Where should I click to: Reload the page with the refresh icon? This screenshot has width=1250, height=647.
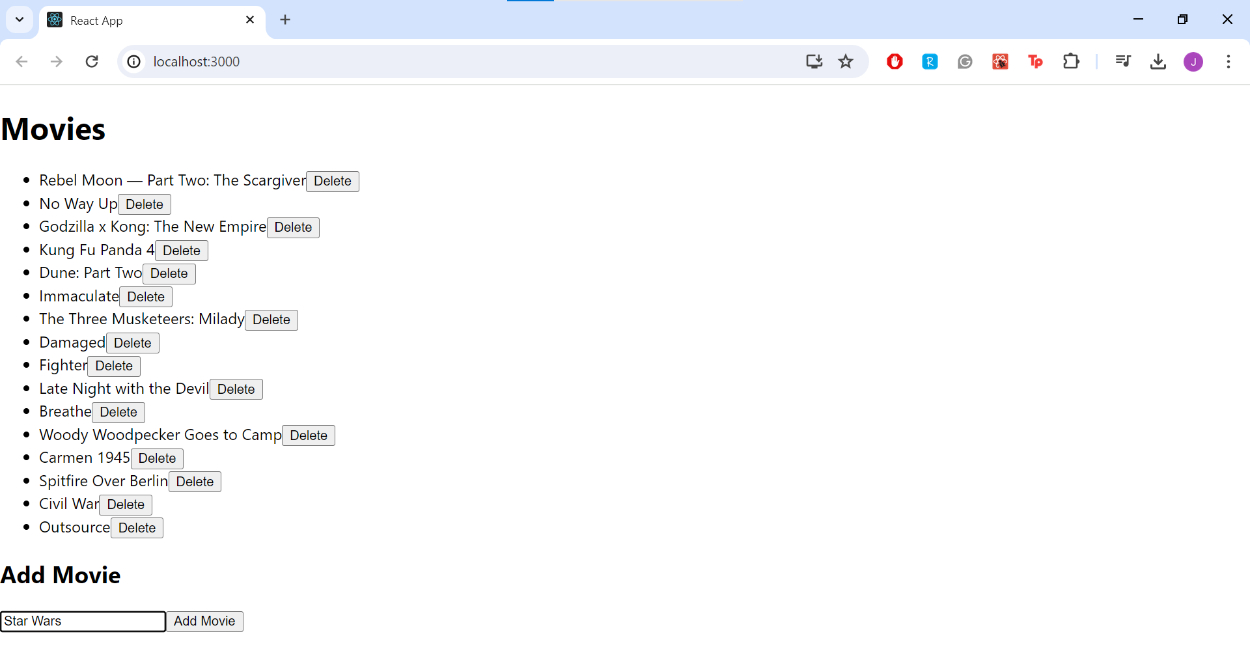point(92,62)
